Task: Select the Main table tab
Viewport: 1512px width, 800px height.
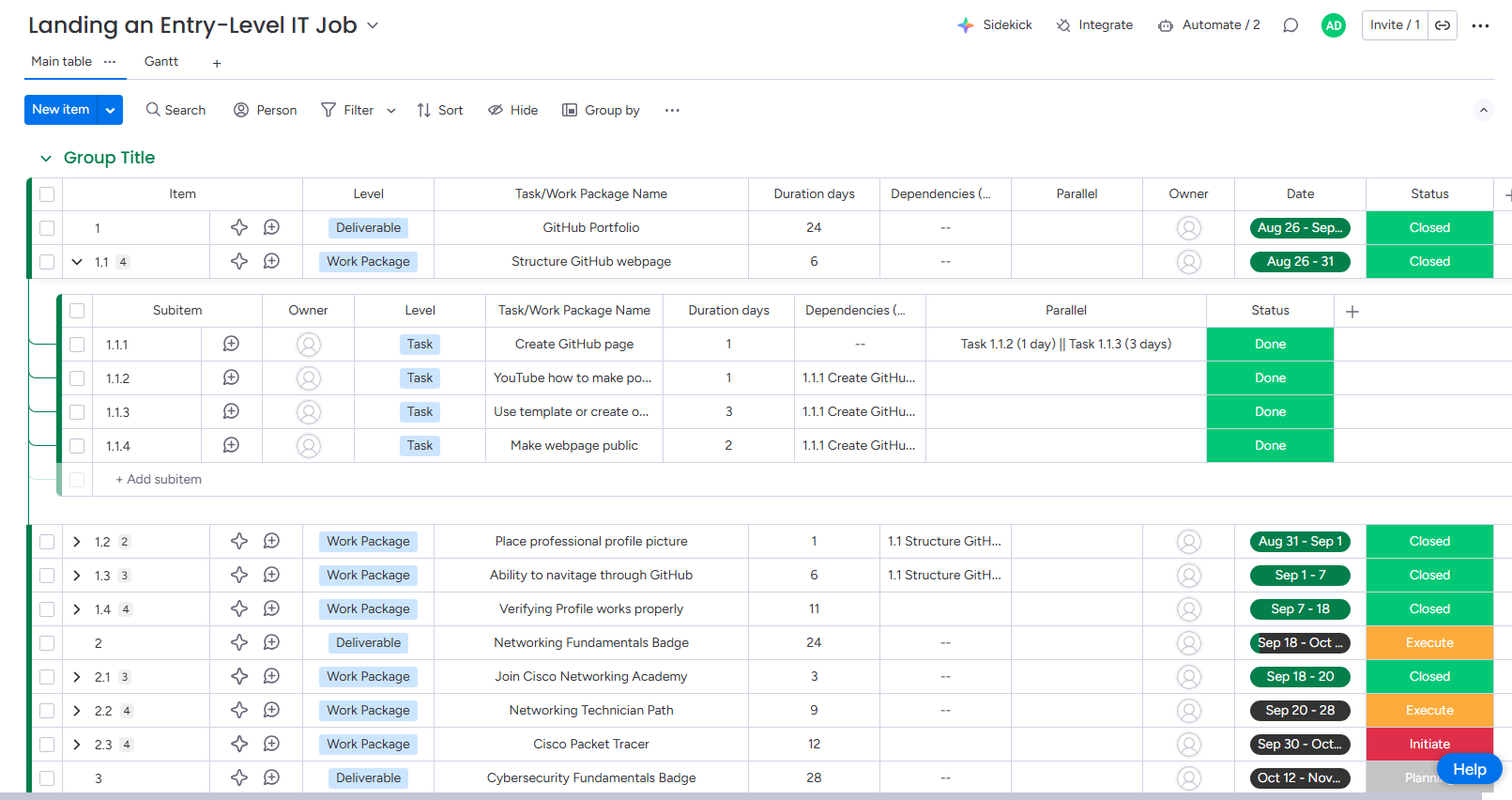Action: click(61, 62)
